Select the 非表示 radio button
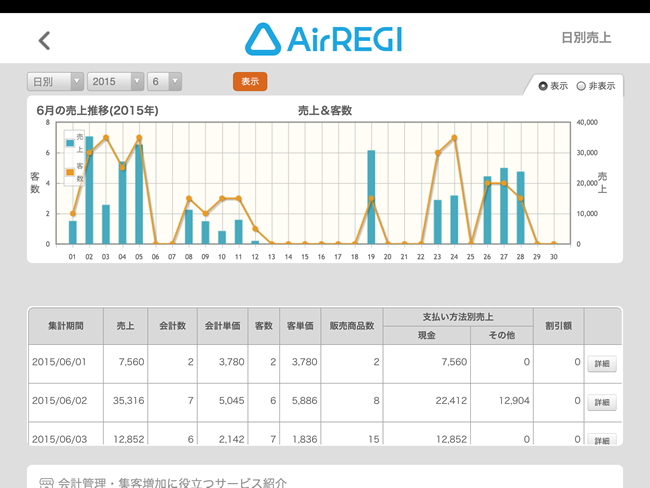The width and height of the screenshot is (650, 488). pyautogui.click(x=581, y=86)
